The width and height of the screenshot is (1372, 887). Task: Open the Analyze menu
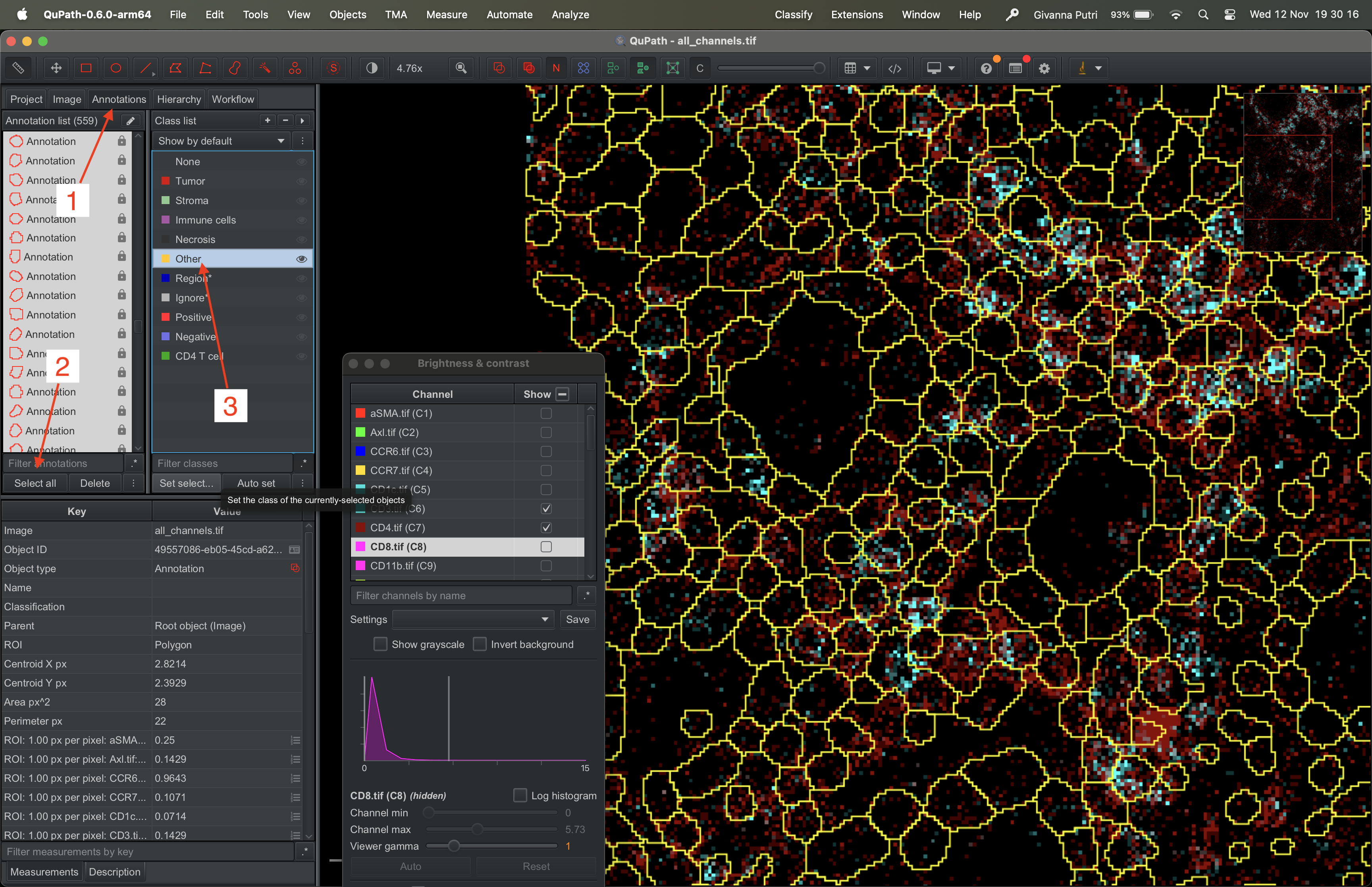(x=570, y=14)
